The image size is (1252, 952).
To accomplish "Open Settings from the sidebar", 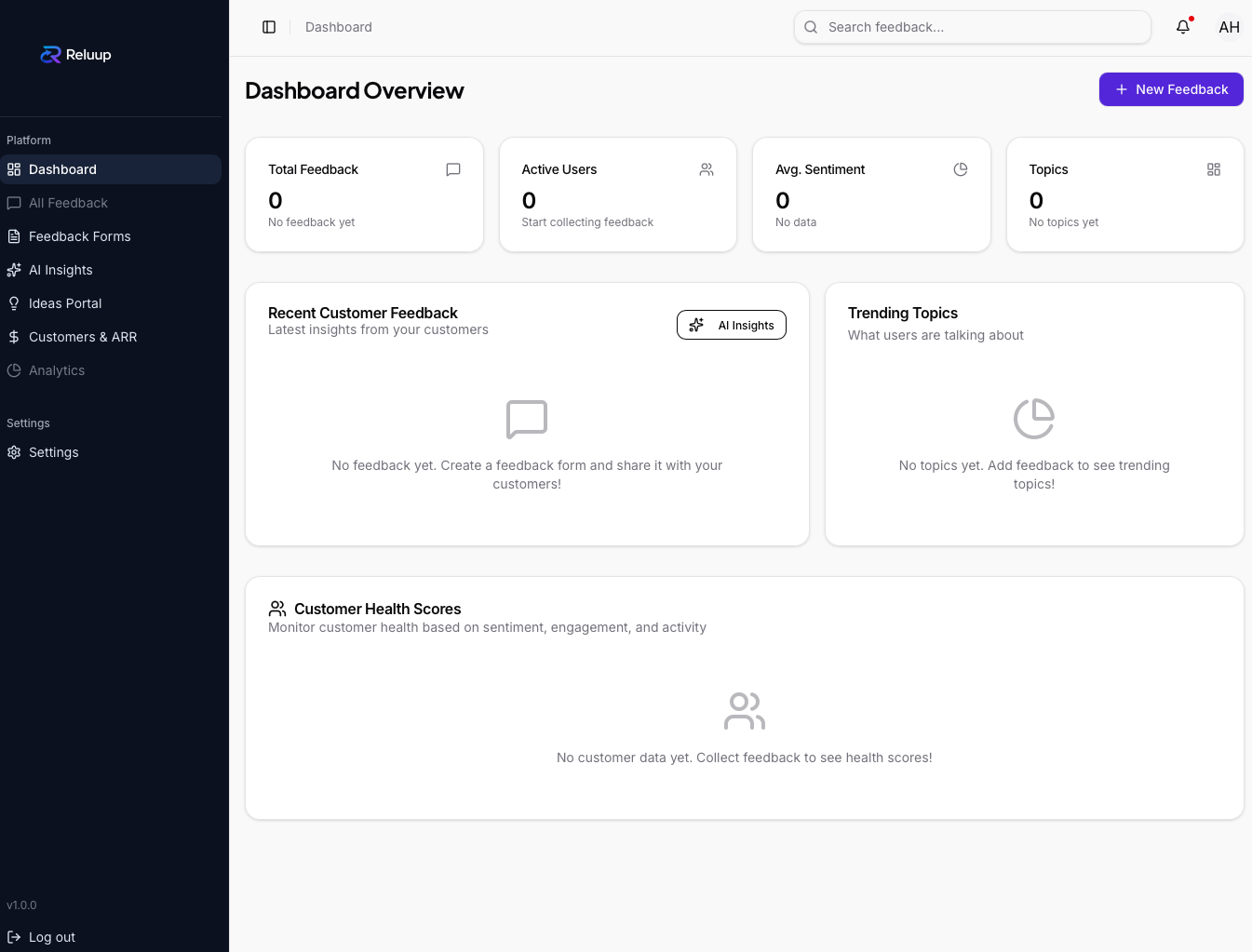I will pos(53,452).
